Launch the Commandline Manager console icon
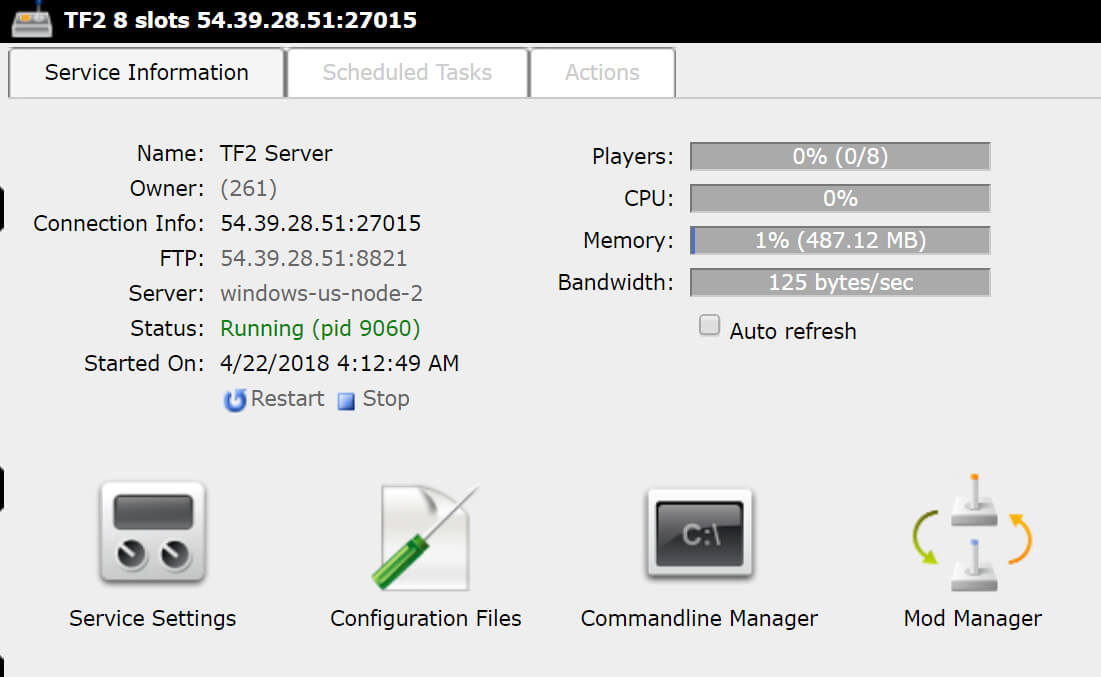Screen dimensions: 1101x677 pyautogui.click(x=699, y=534)
